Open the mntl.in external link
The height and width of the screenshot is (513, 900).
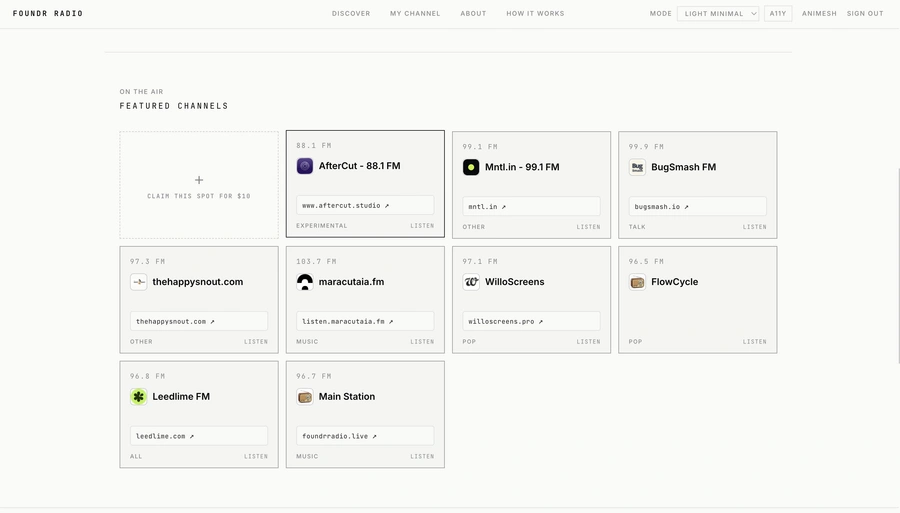point(532,206)
